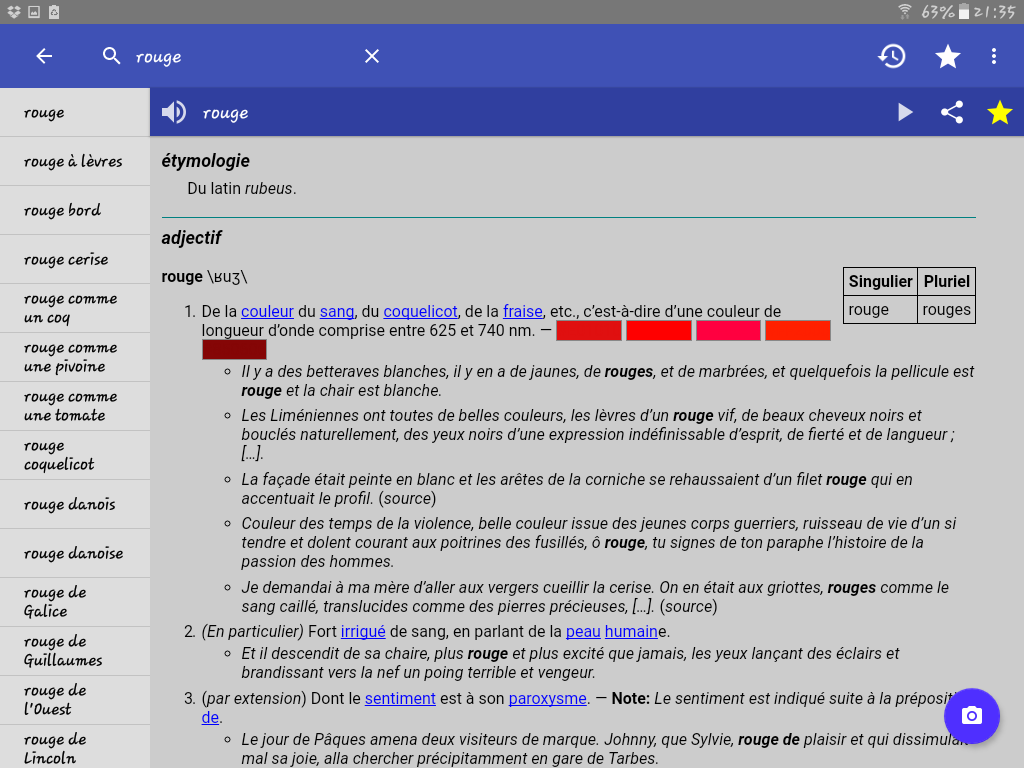The width and height of the screenshot is (1024, 768).
Task: Click the singular 'rouge' table cell
Action: [x=880, y=310]
